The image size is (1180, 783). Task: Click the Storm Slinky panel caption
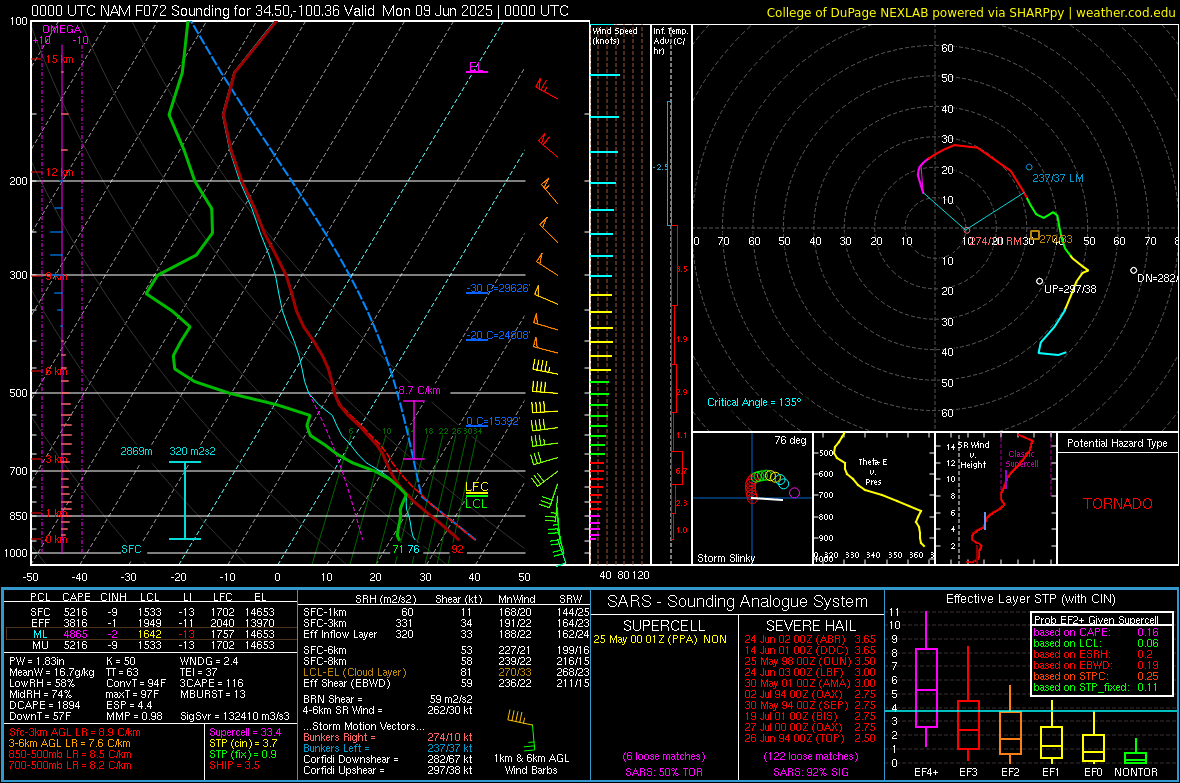pos(726,558)
